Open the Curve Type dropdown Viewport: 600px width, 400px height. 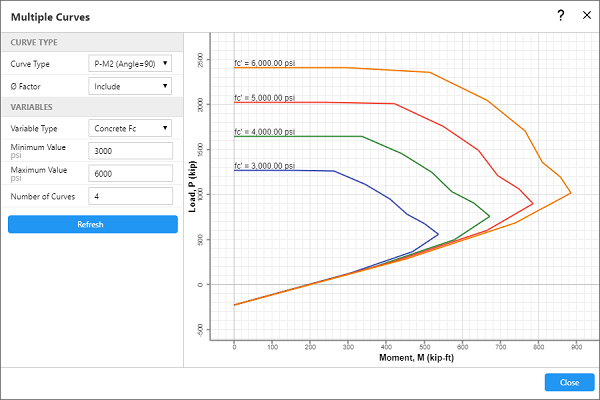click(130, 64)
